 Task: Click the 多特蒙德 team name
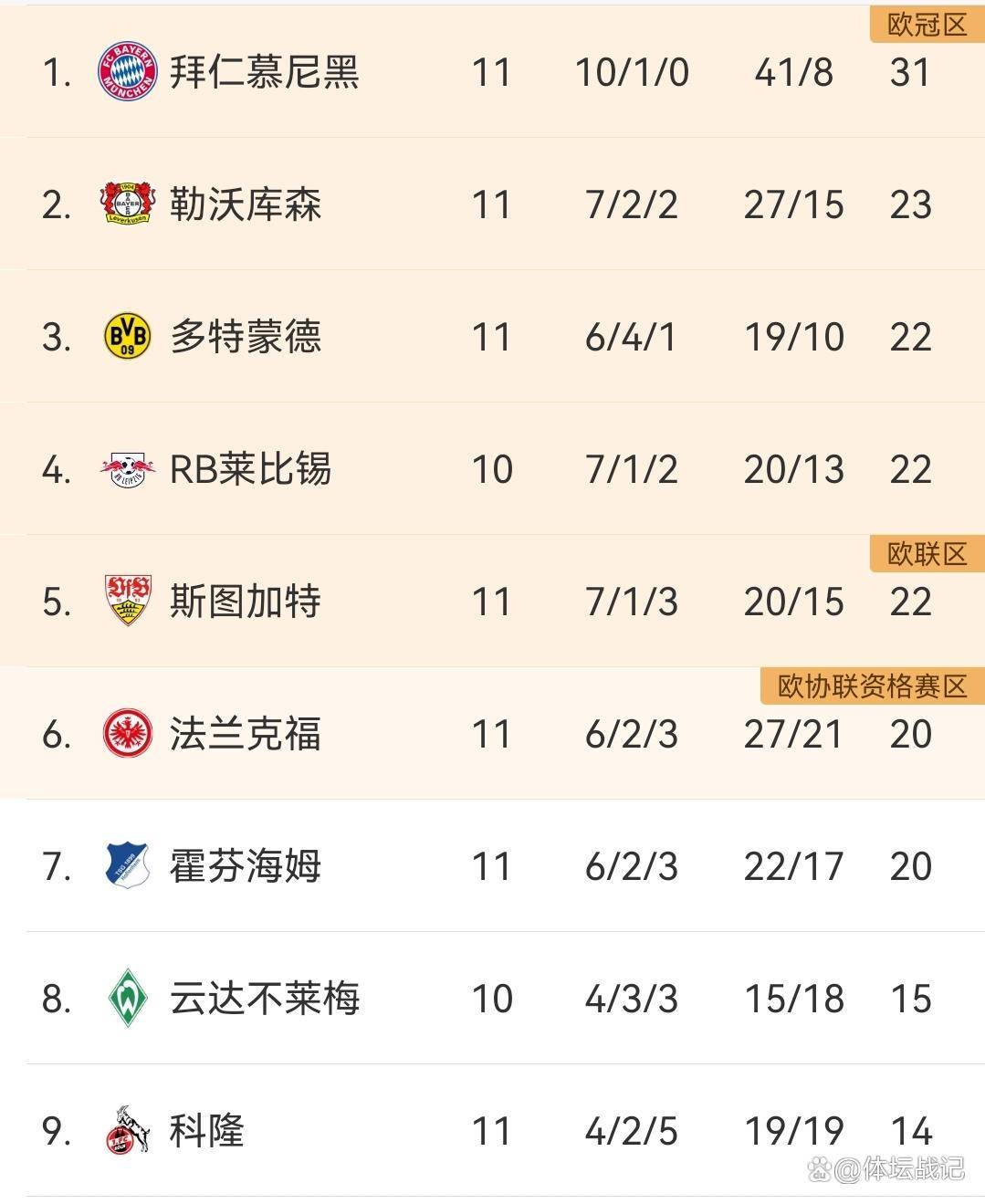point(245,337)
